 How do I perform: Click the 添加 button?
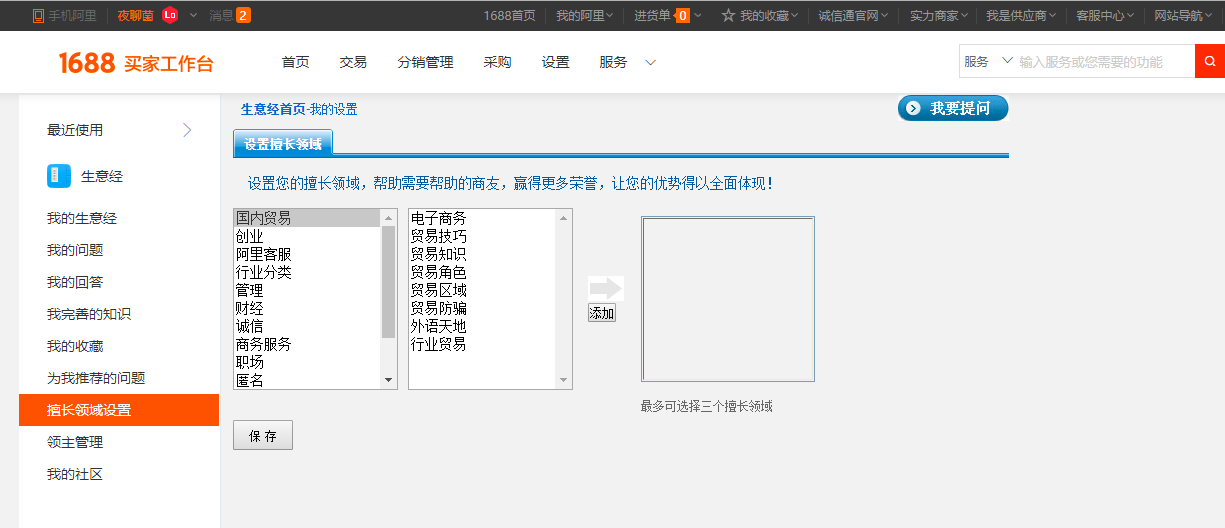pos(602,313)
